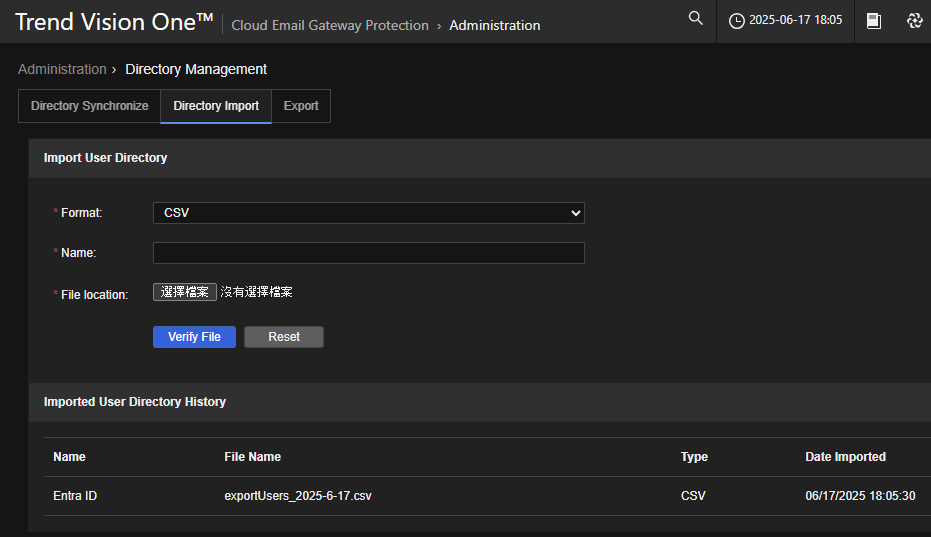Image resolution: width=931 pixels, height=537 pixels.
Task: Click the date and time 2025-06-17 18:05
Action: click(795, 21)
